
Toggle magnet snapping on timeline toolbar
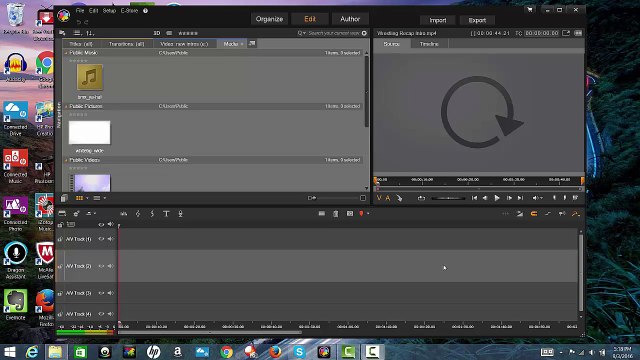point(533,213)
